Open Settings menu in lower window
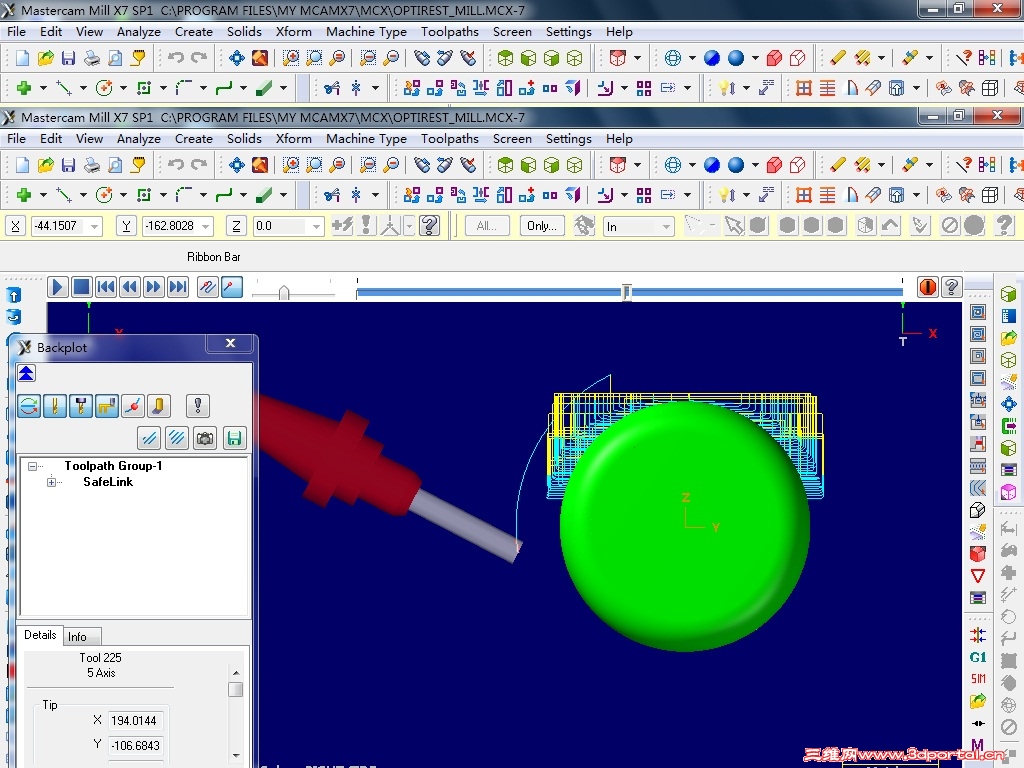Viewport: 1024px width, 768px height. 568,138
